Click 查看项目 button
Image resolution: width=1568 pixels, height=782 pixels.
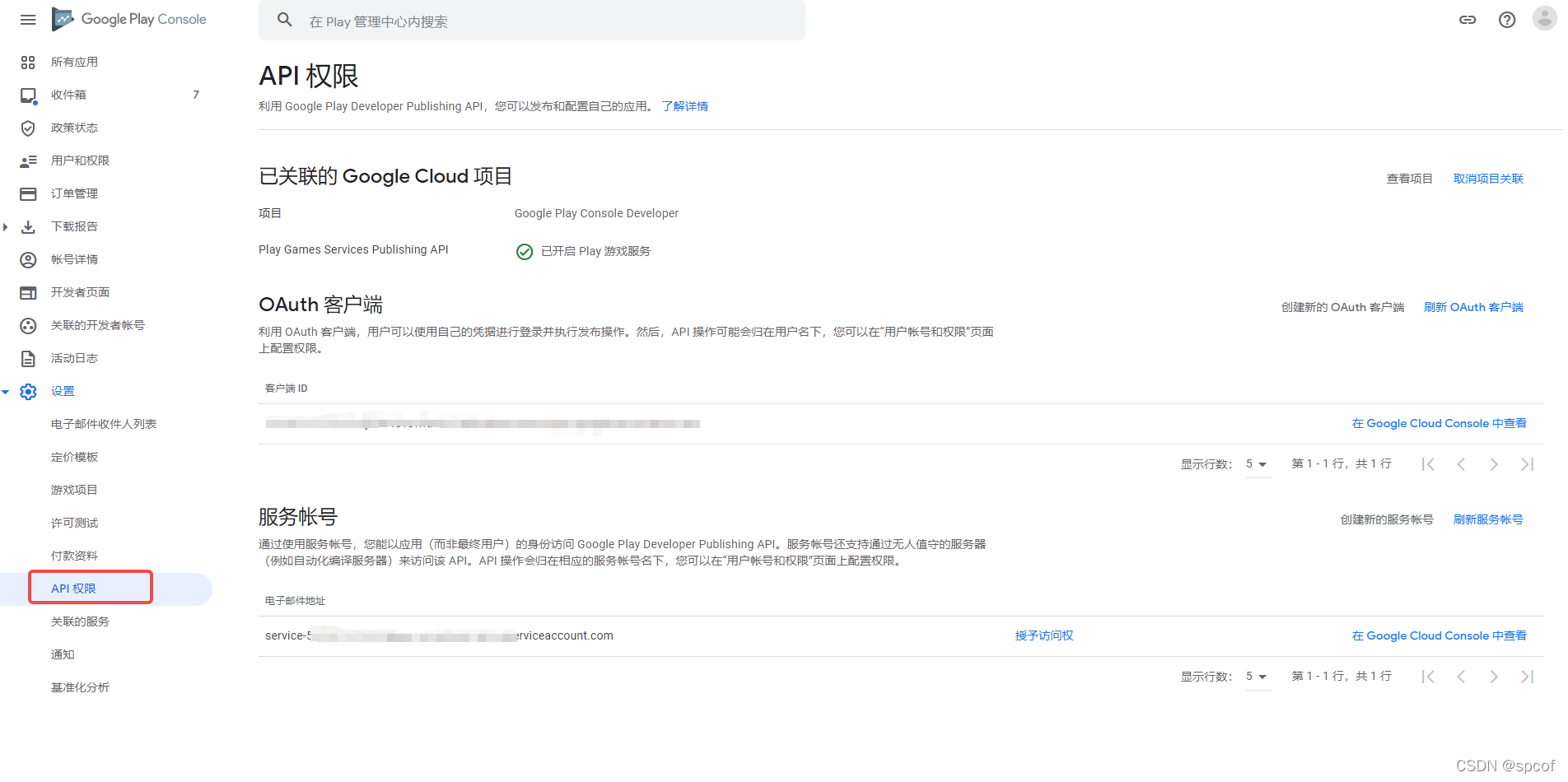1409,179
